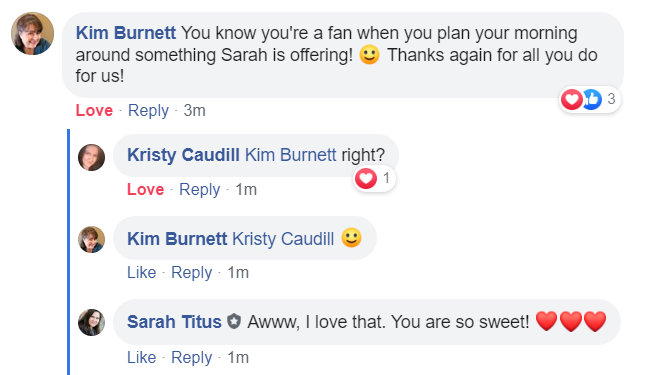Click tagged Kim Burnett mention in Kristy's reply
The height and width of the screenshot is (375, 665).
(x=291, y=155)
